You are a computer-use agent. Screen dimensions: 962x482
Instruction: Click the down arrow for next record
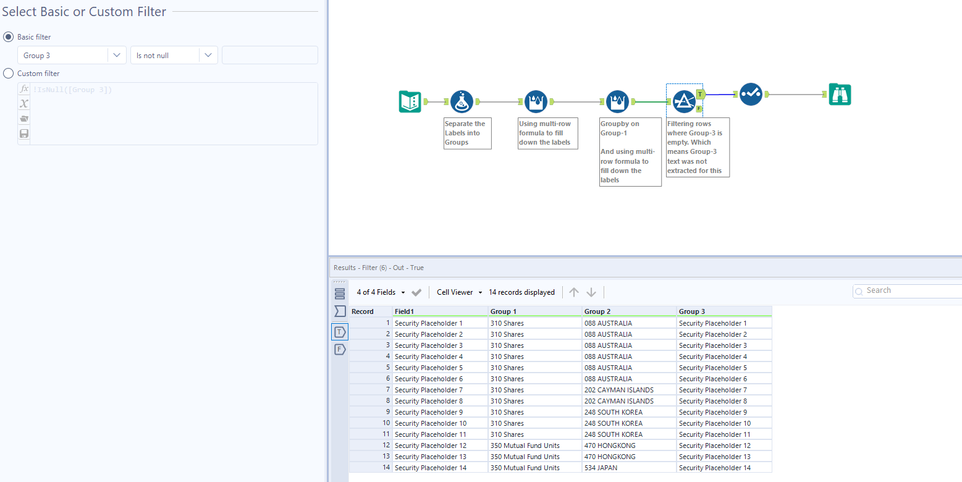pos(591,292)
